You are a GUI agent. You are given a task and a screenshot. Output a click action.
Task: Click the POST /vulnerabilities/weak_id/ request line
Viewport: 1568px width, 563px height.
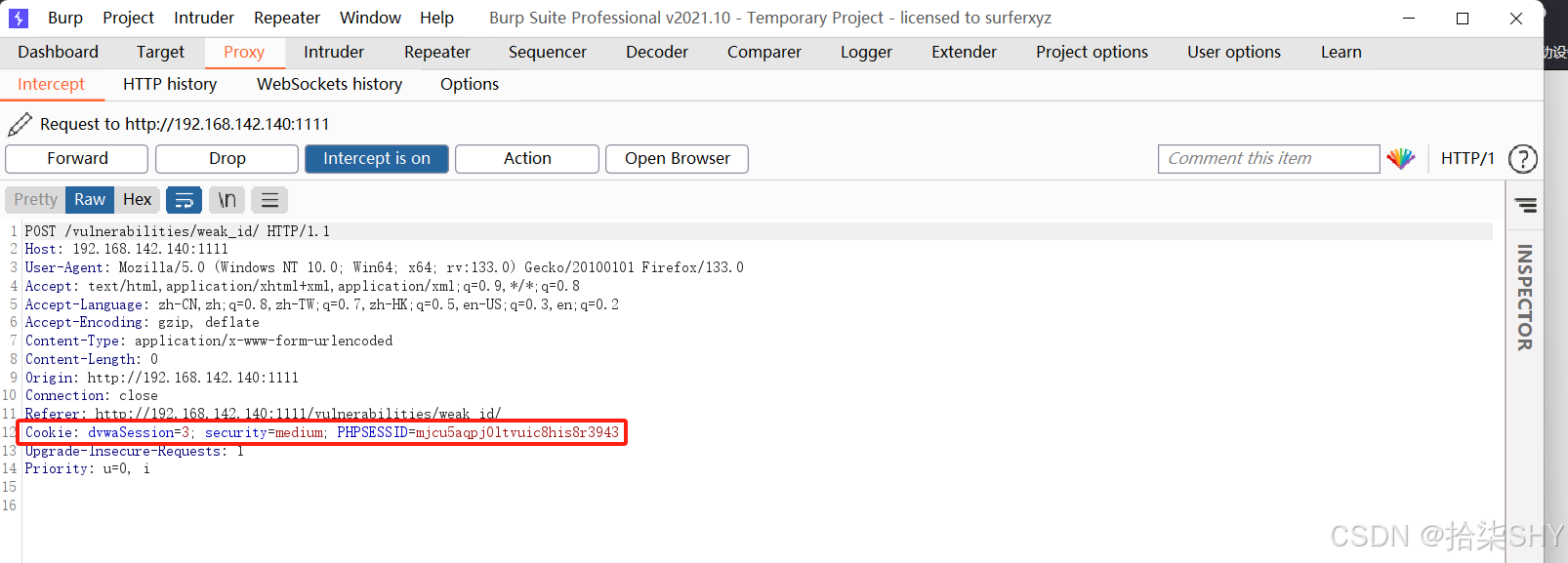click(x=178, y=231)
